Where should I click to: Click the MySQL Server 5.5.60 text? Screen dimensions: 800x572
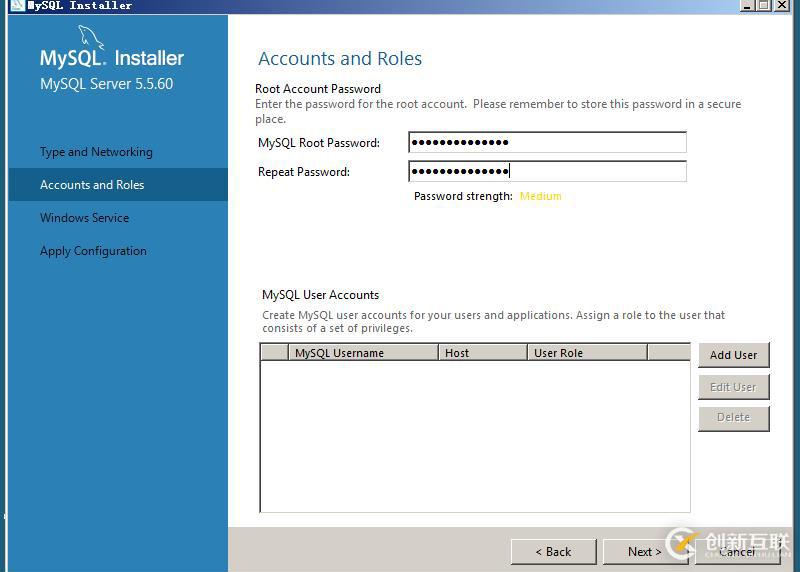click(107, 84)
